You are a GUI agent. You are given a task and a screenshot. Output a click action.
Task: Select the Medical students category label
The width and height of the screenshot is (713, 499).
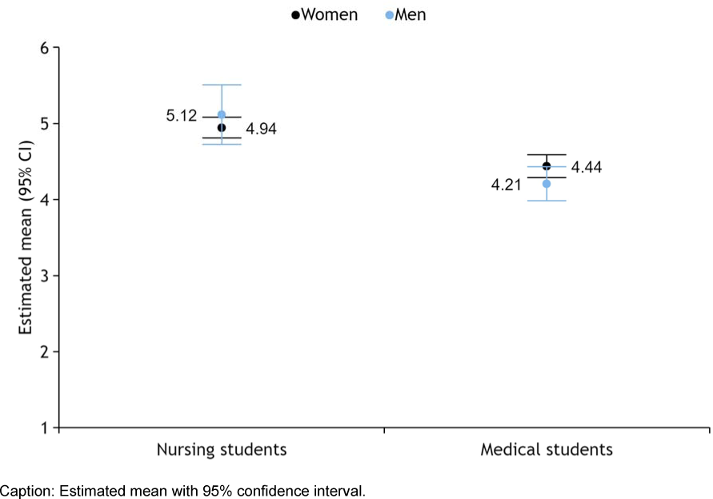click(x=546, y=449)
